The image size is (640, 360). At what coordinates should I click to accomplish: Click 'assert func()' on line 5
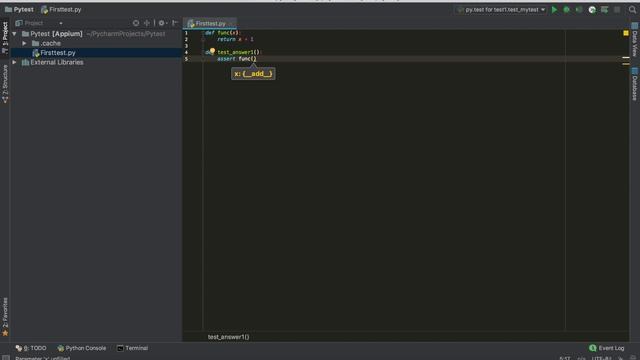click(237, 59)
